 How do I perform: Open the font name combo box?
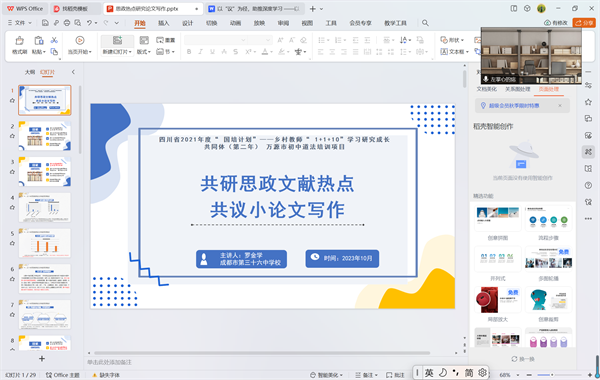click(x=216, y=40)
